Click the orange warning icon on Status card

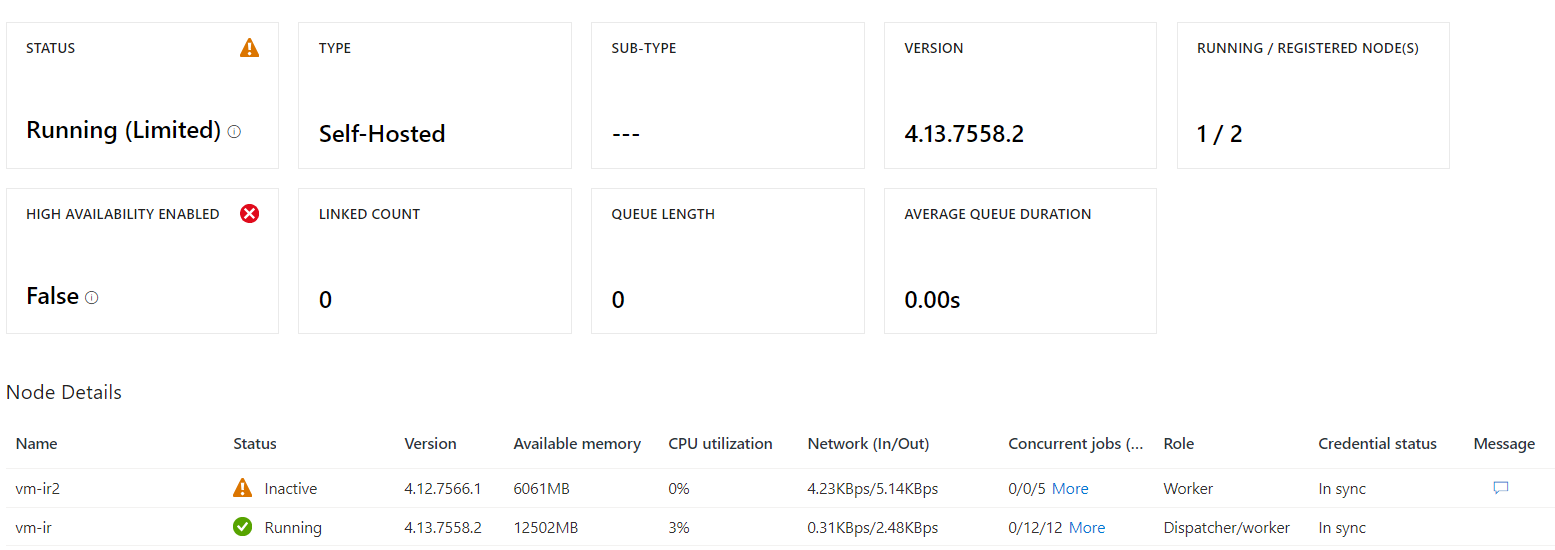(249, 48)
